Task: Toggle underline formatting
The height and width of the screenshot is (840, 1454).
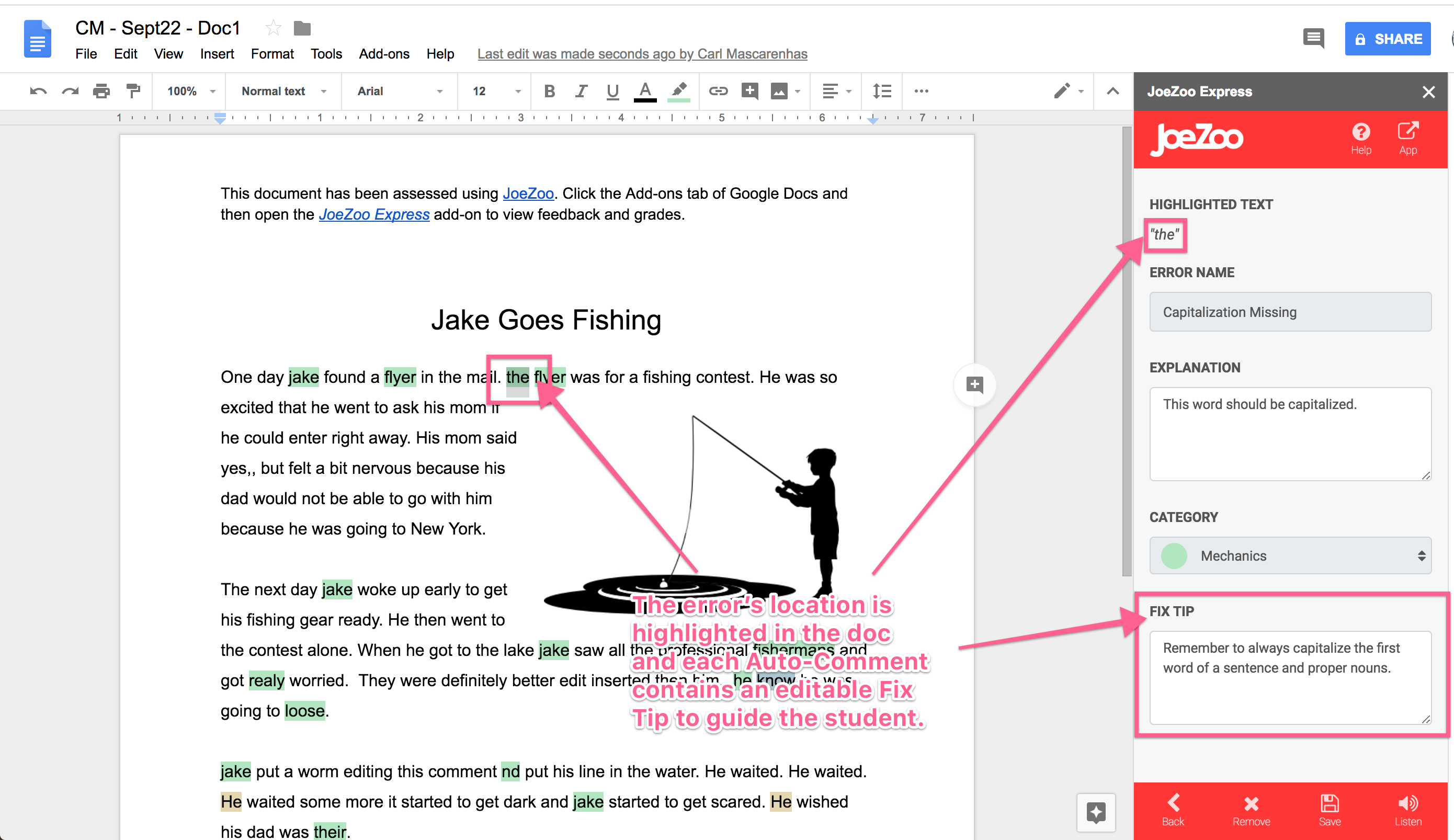Action: [612, 91]
